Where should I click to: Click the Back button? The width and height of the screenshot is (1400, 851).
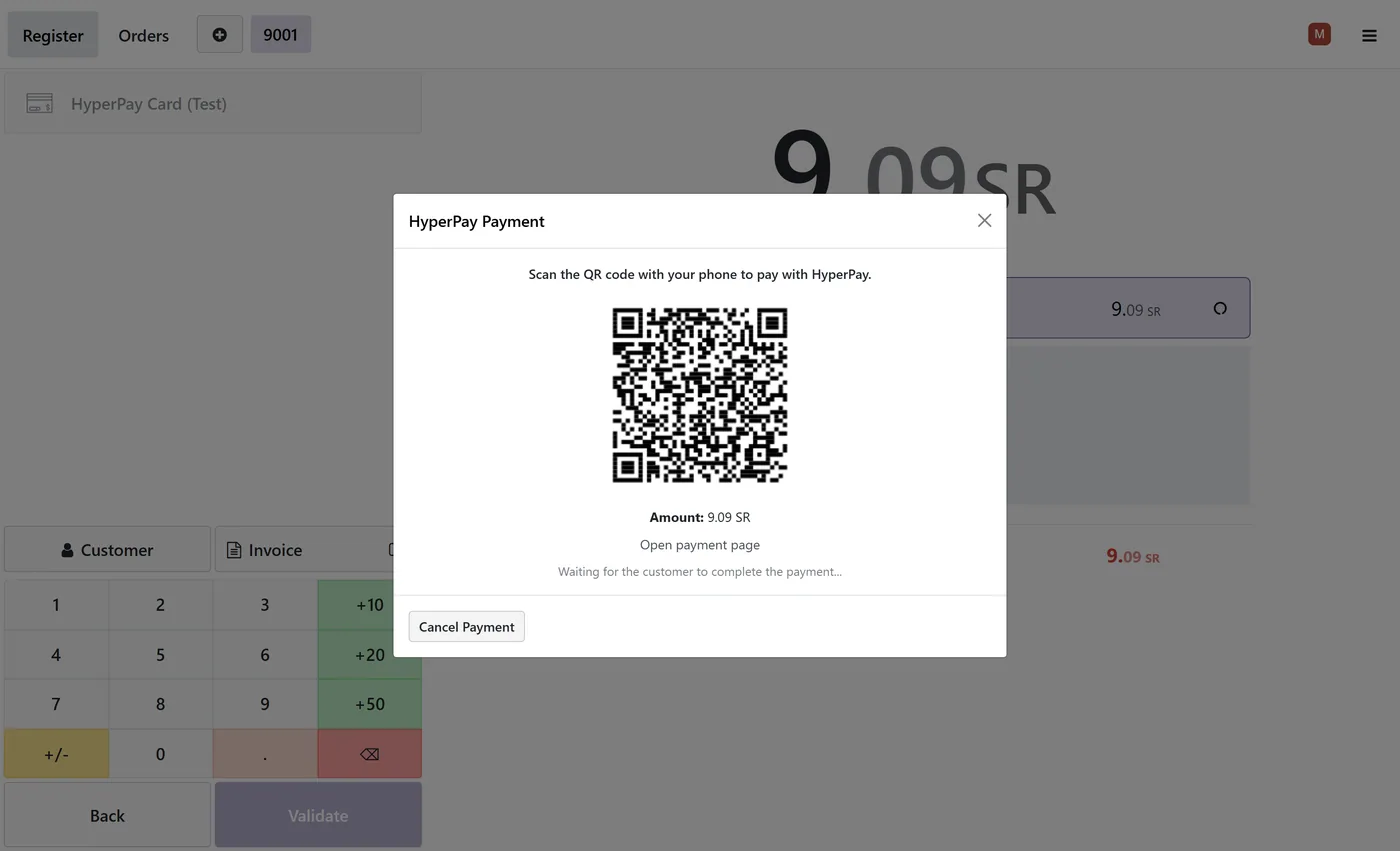pyautogui.click(x=107, y=815)
